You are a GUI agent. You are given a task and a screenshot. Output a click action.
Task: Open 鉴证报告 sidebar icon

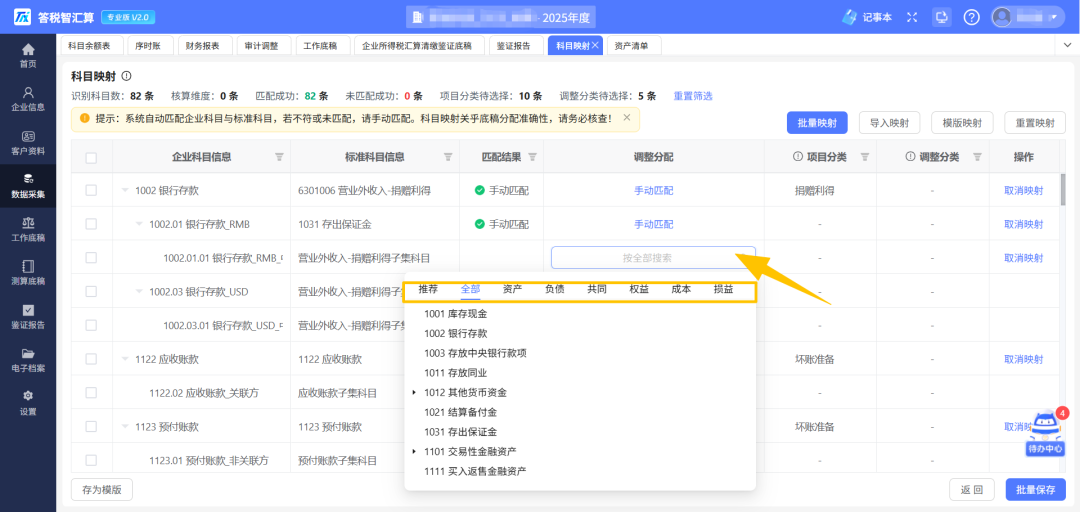click(x=28, y=310)
